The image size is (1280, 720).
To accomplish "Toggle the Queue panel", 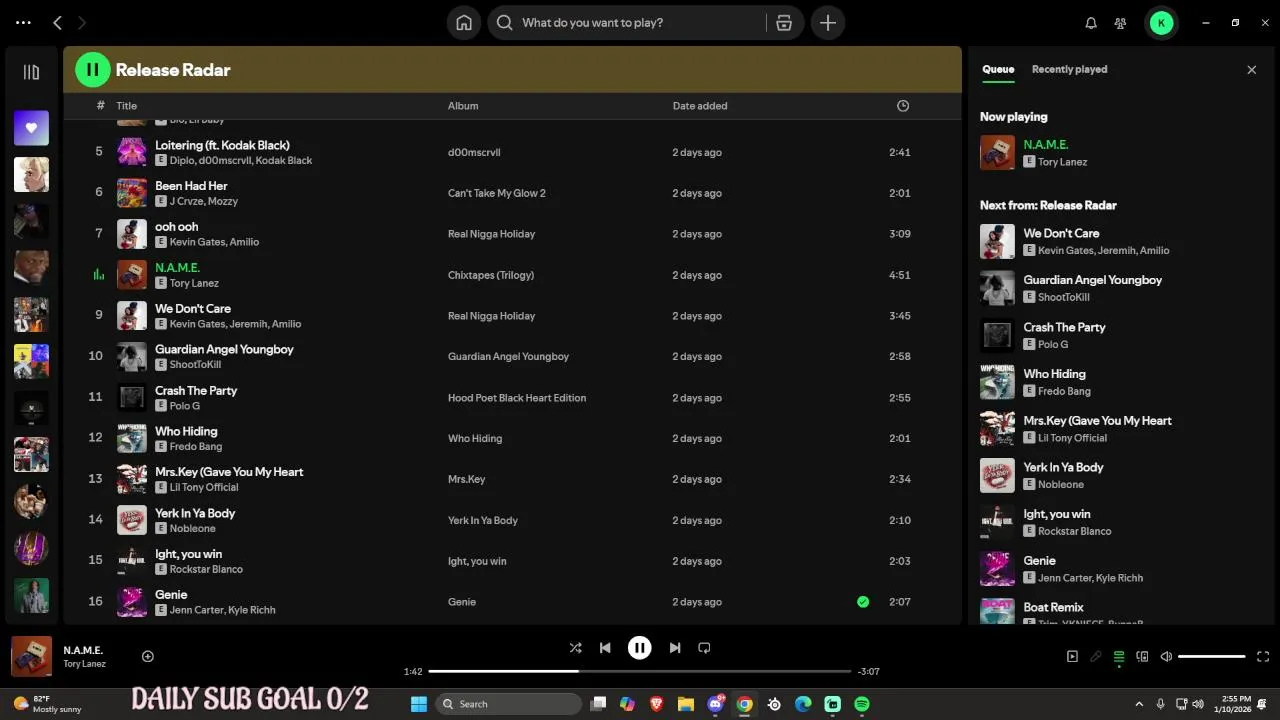I will tap(1119, 657).
